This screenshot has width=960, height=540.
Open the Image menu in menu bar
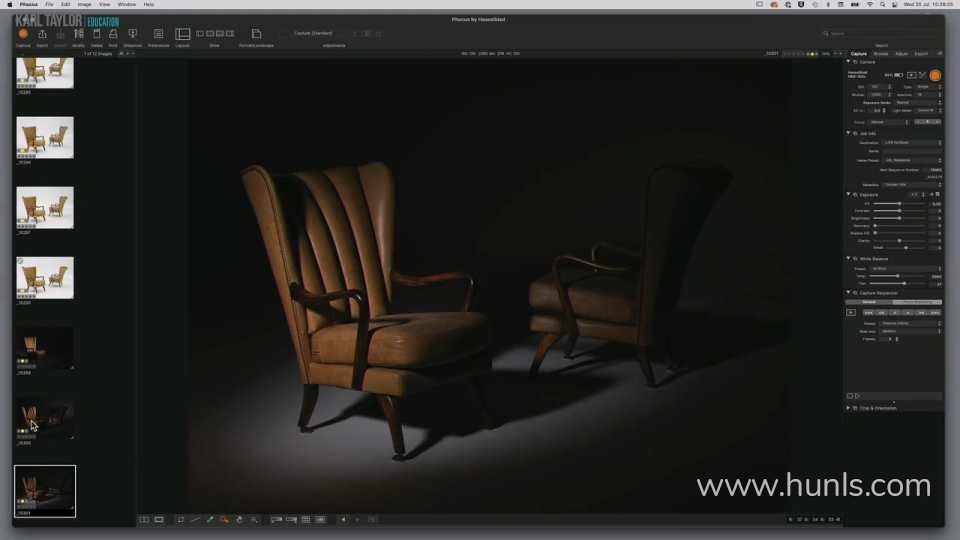coord(83,4)
